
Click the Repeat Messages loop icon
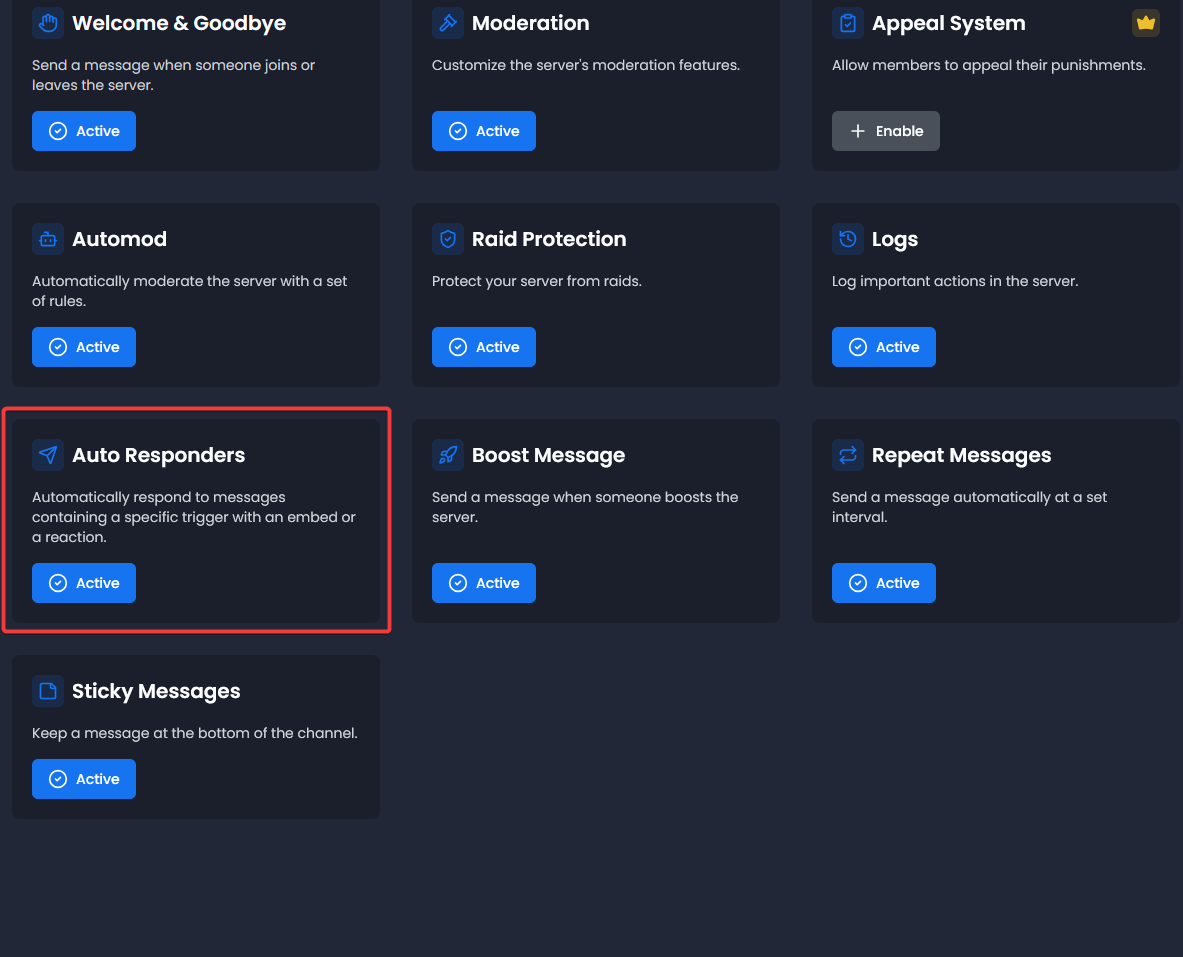[x=847, y=455]
